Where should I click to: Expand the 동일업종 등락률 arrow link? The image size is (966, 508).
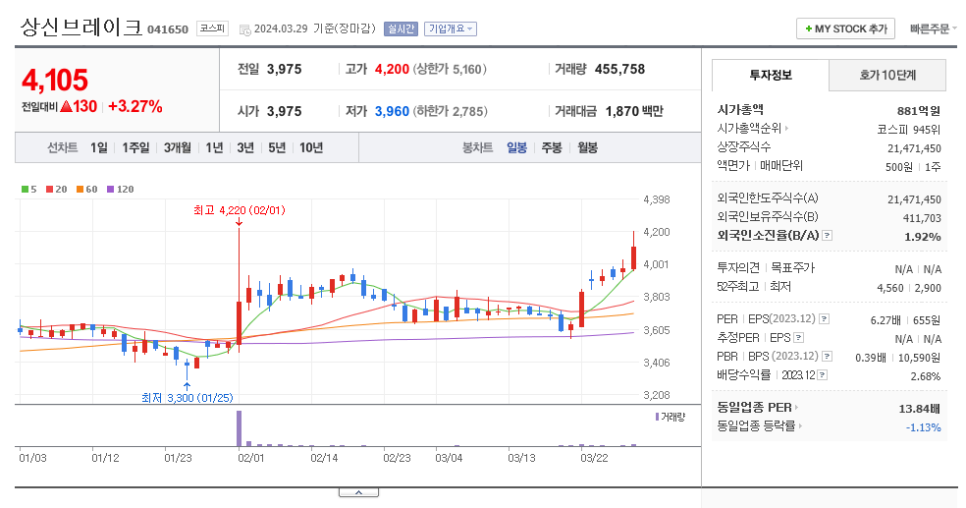tap(800, 425)
